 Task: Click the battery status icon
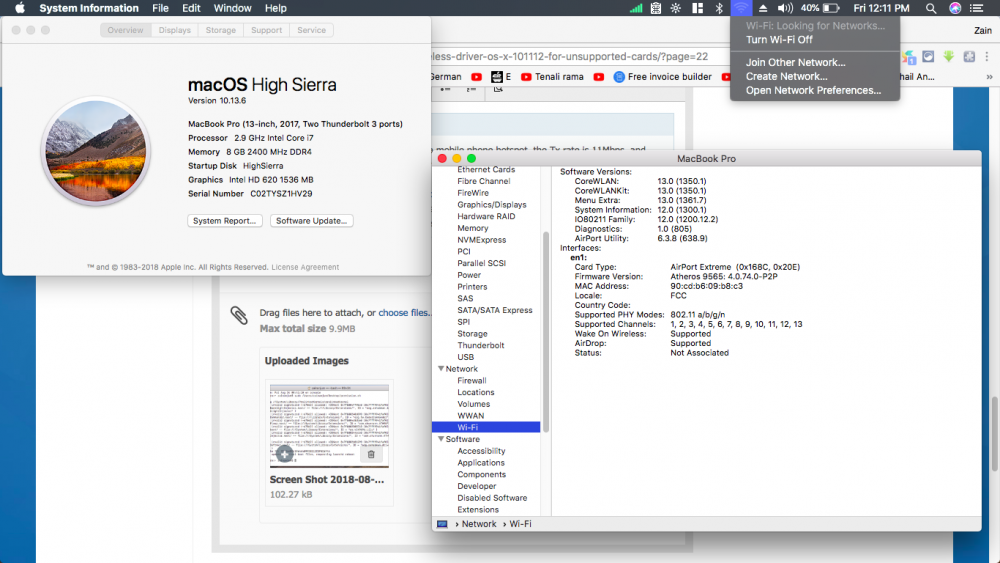(x=831, y=8)
